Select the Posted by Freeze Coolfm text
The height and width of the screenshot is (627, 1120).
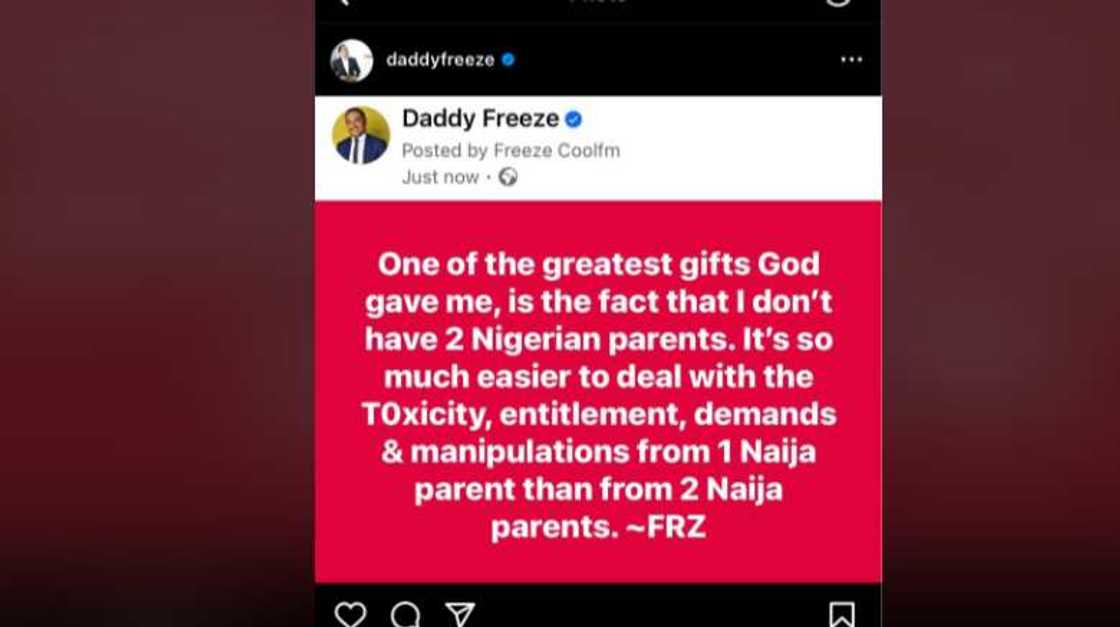tap(510, 151)
